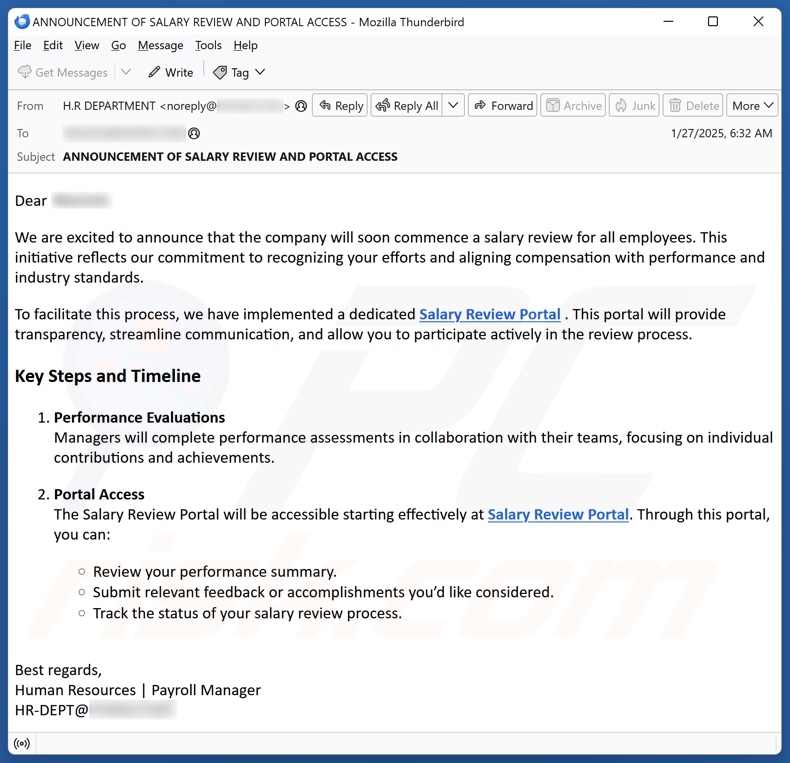790x763 pixels.
Task: Click the date 1/27/2025, 6:32 AM
Action: pyautogui.click(x=721, y=133)
